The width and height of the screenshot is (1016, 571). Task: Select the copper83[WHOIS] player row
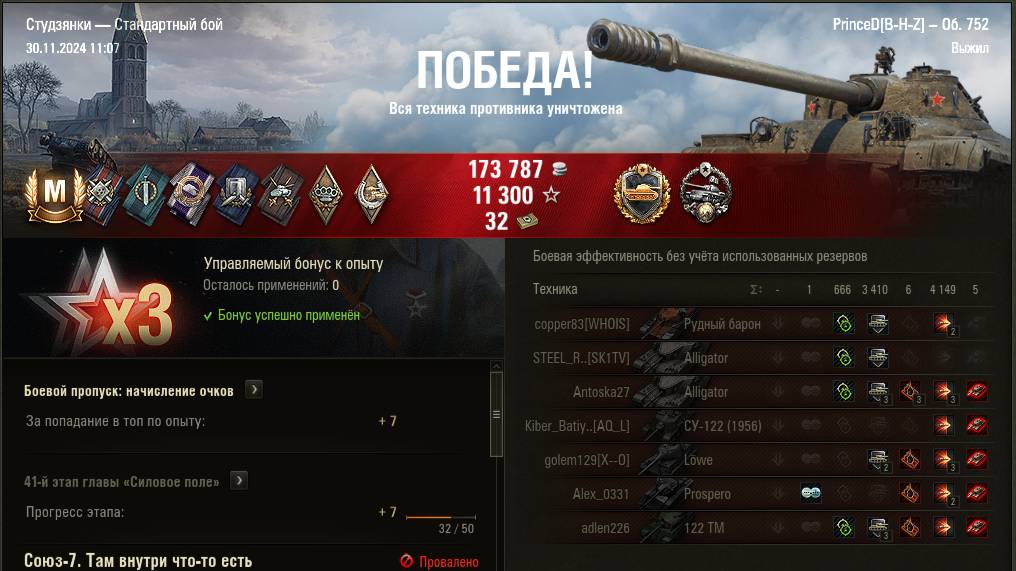(759, 323)
